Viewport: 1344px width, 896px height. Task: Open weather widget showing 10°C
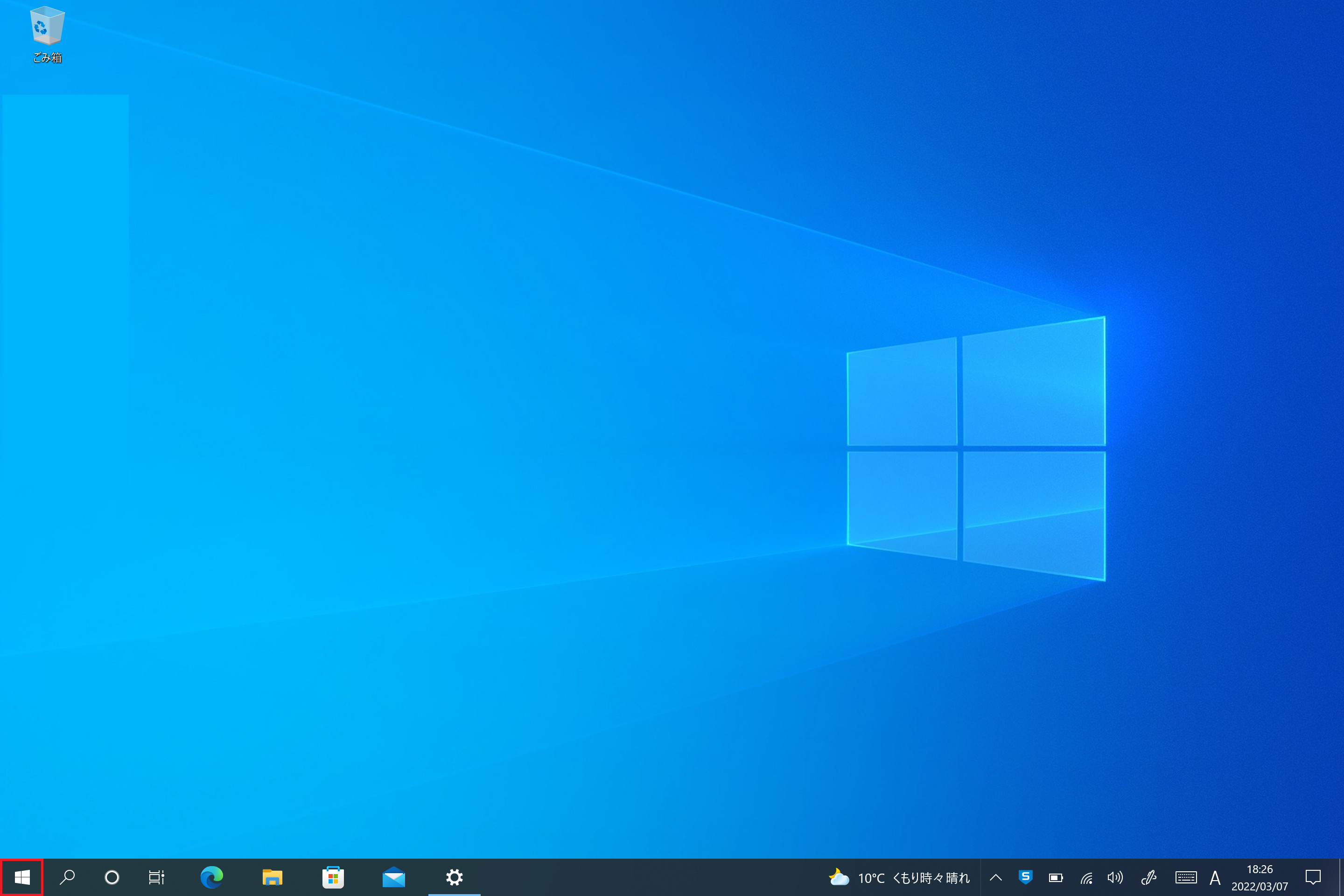899,878
